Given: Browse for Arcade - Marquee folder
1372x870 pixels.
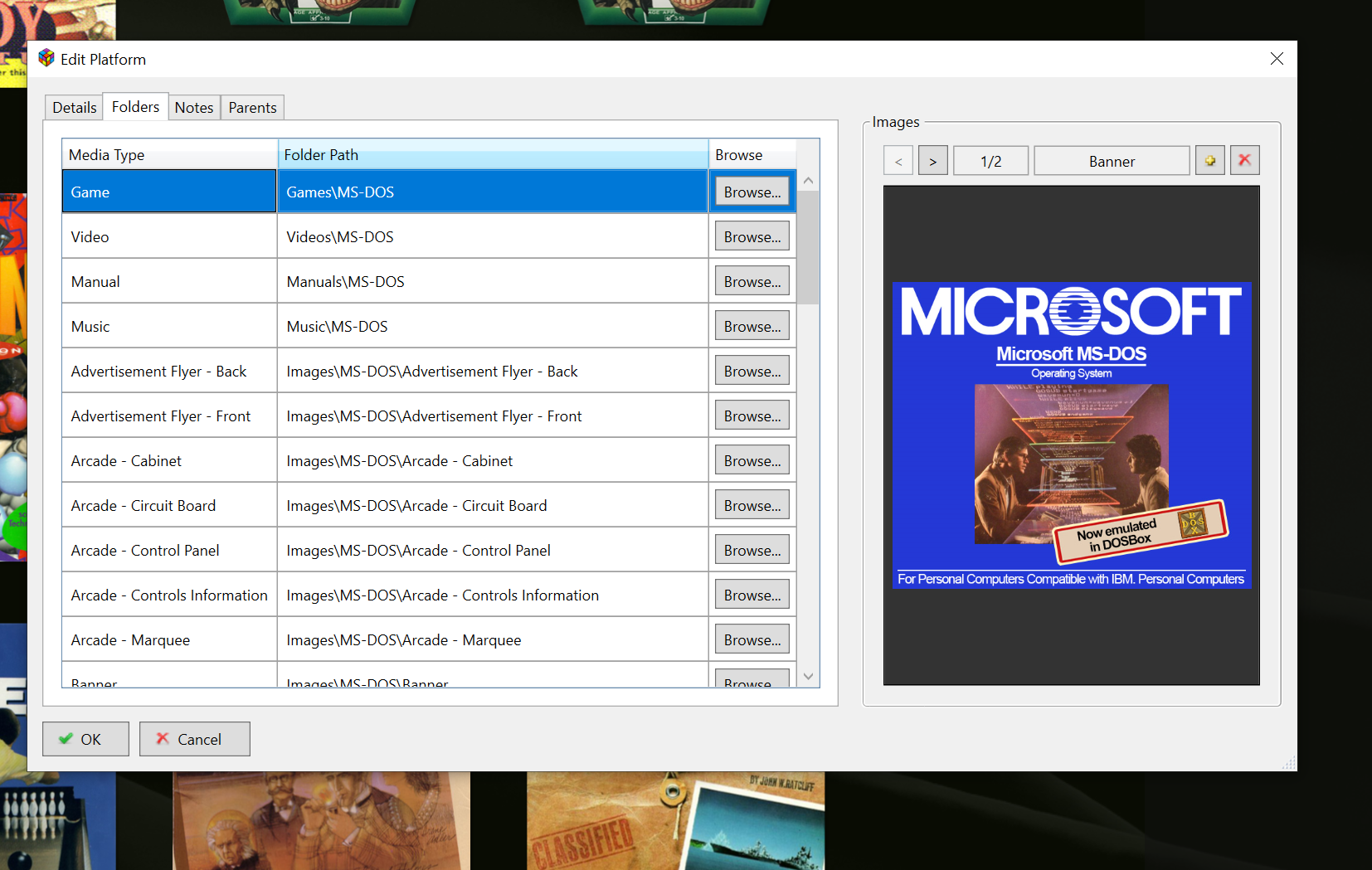Looking at the screenshot, I should [x=752, y=639].
